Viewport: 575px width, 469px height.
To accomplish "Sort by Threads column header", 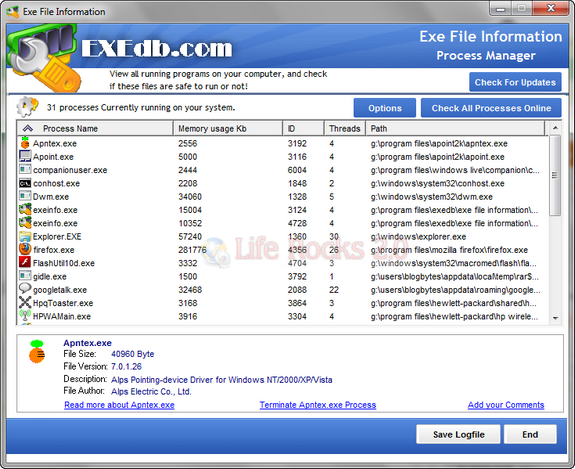I will tap(345, 128).
